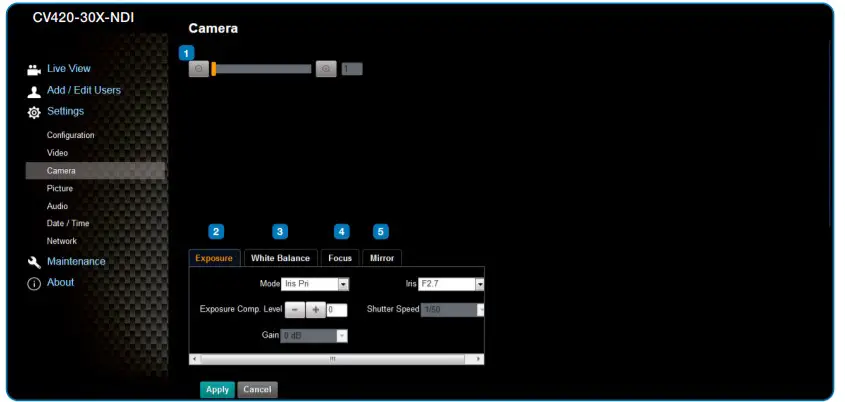The height and width of the screenshot is (402, 845).
Task: Click the zoom slider orange handle
Action: (213, 69)
